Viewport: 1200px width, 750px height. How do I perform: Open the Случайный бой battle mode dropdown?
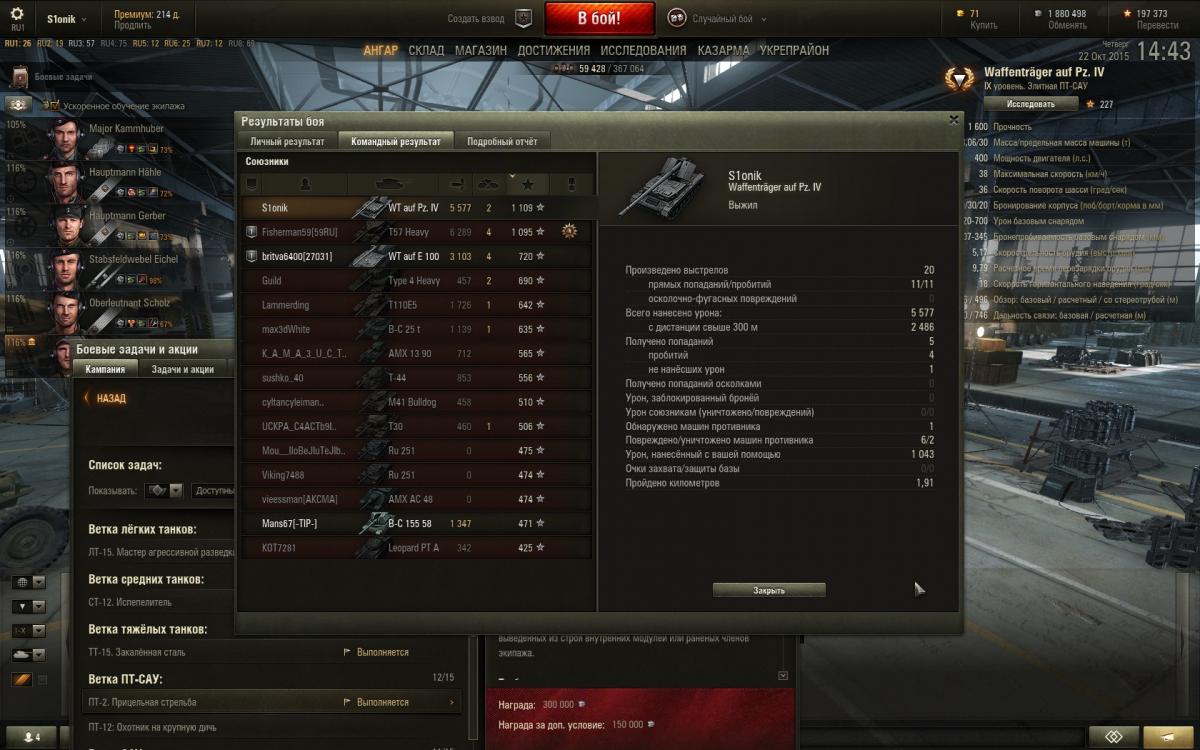click(717, 19)
